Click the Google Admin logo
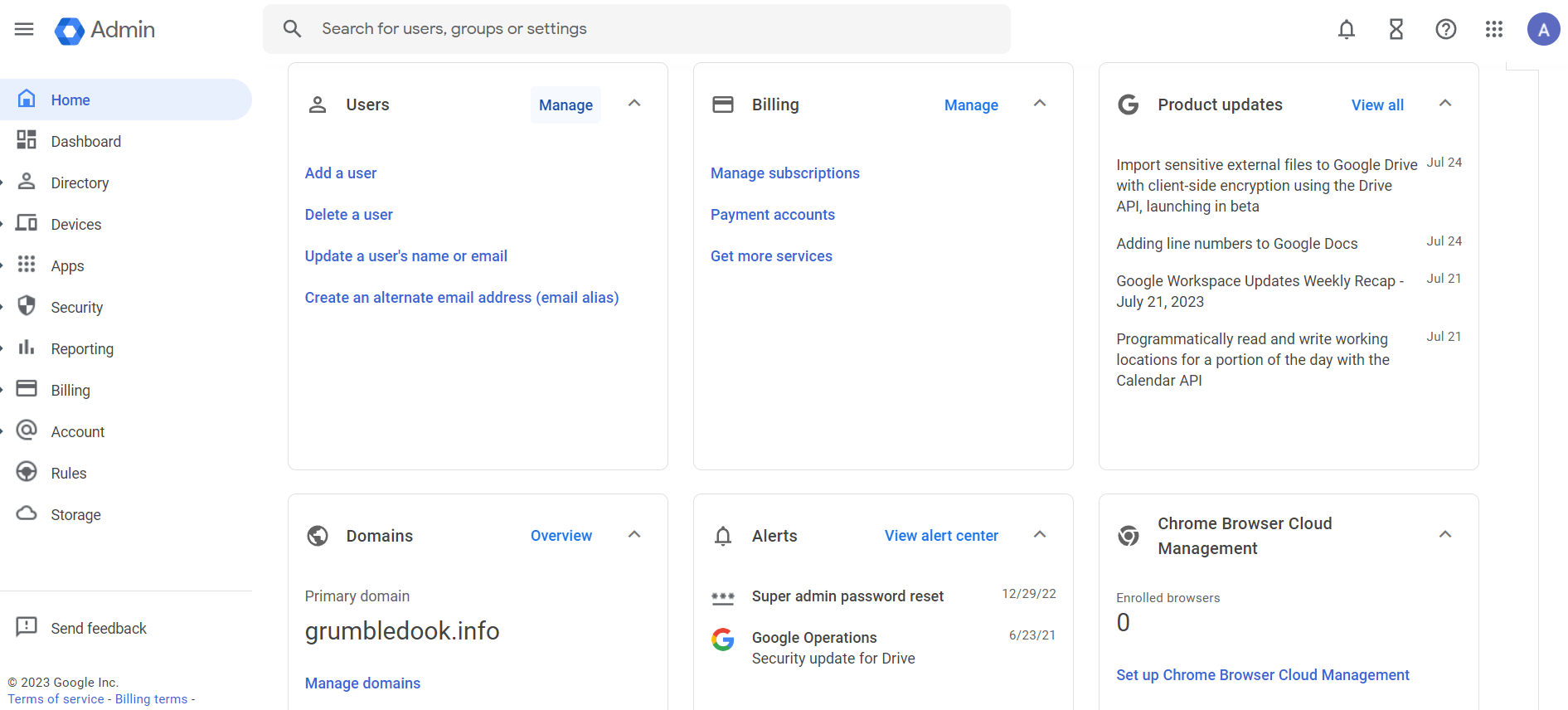The height and width of the screenshot is (710, 1568). point(104,30)
